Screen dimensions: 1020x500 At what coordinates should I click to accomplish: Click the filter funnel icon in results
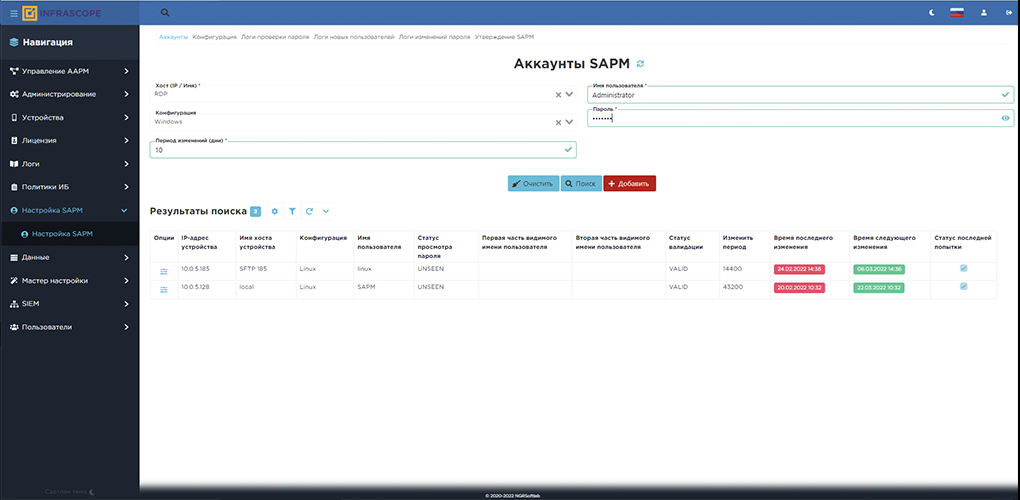pyautogui.click(x=292, y=212)
